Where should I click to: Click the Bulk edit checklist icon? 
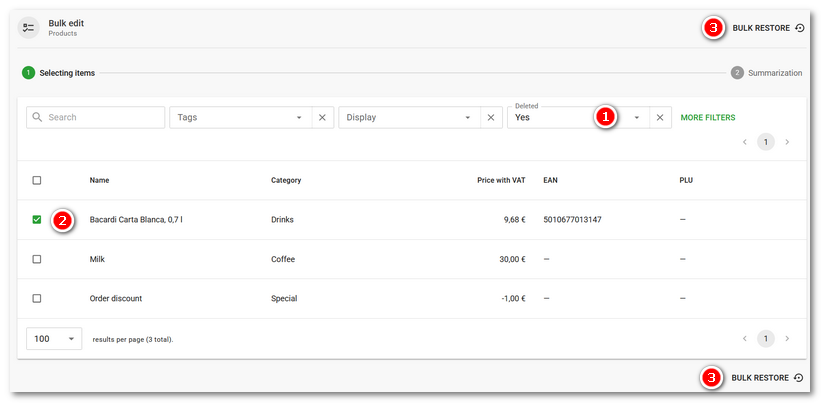28,28
